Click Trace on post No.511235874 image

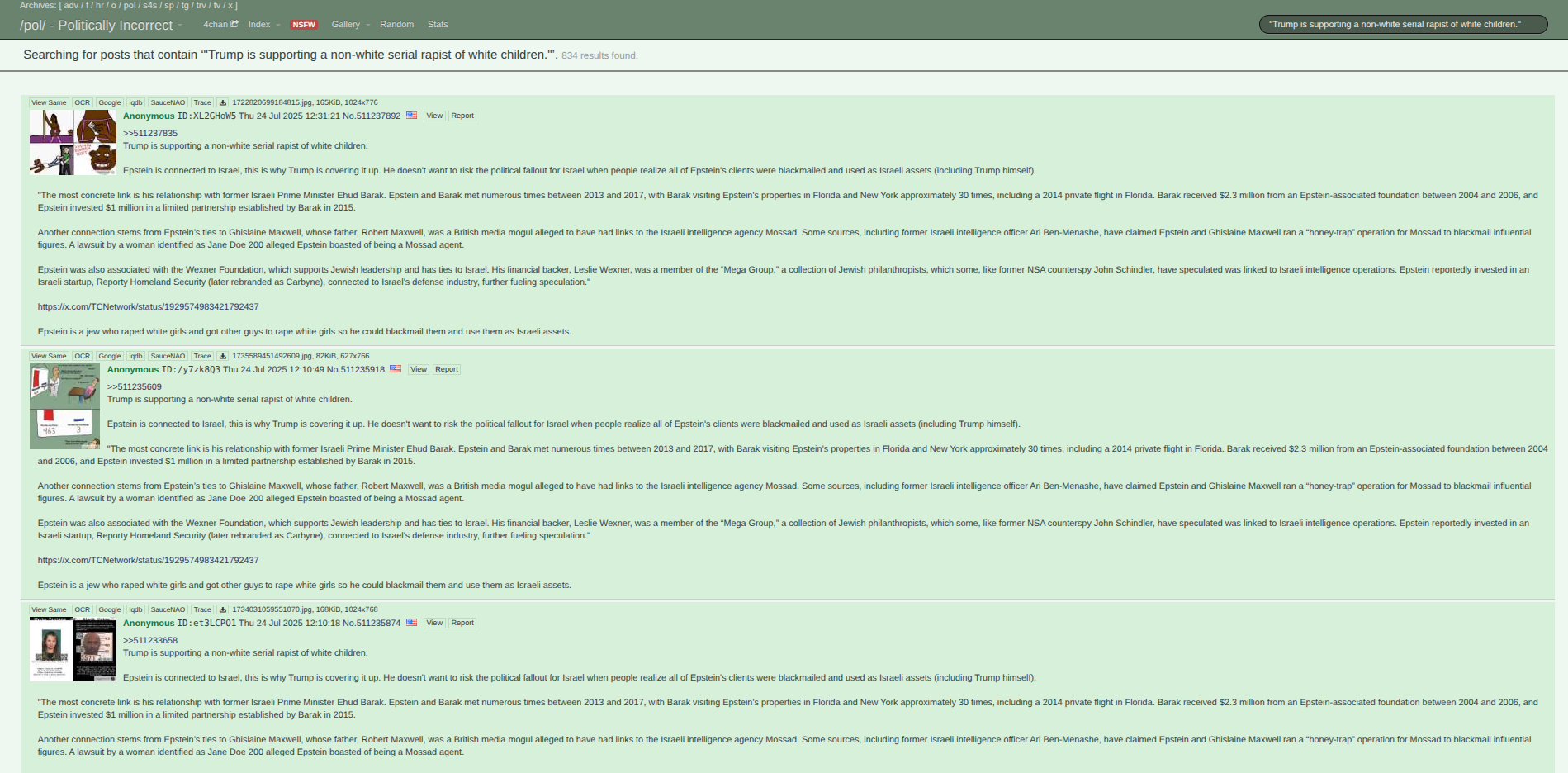coord(202,610)
